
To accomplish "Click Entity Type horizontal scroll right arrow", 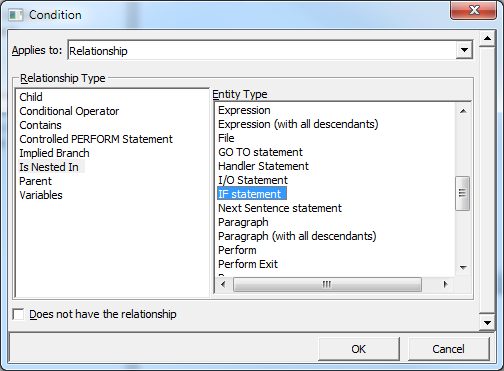I will 445,285.
